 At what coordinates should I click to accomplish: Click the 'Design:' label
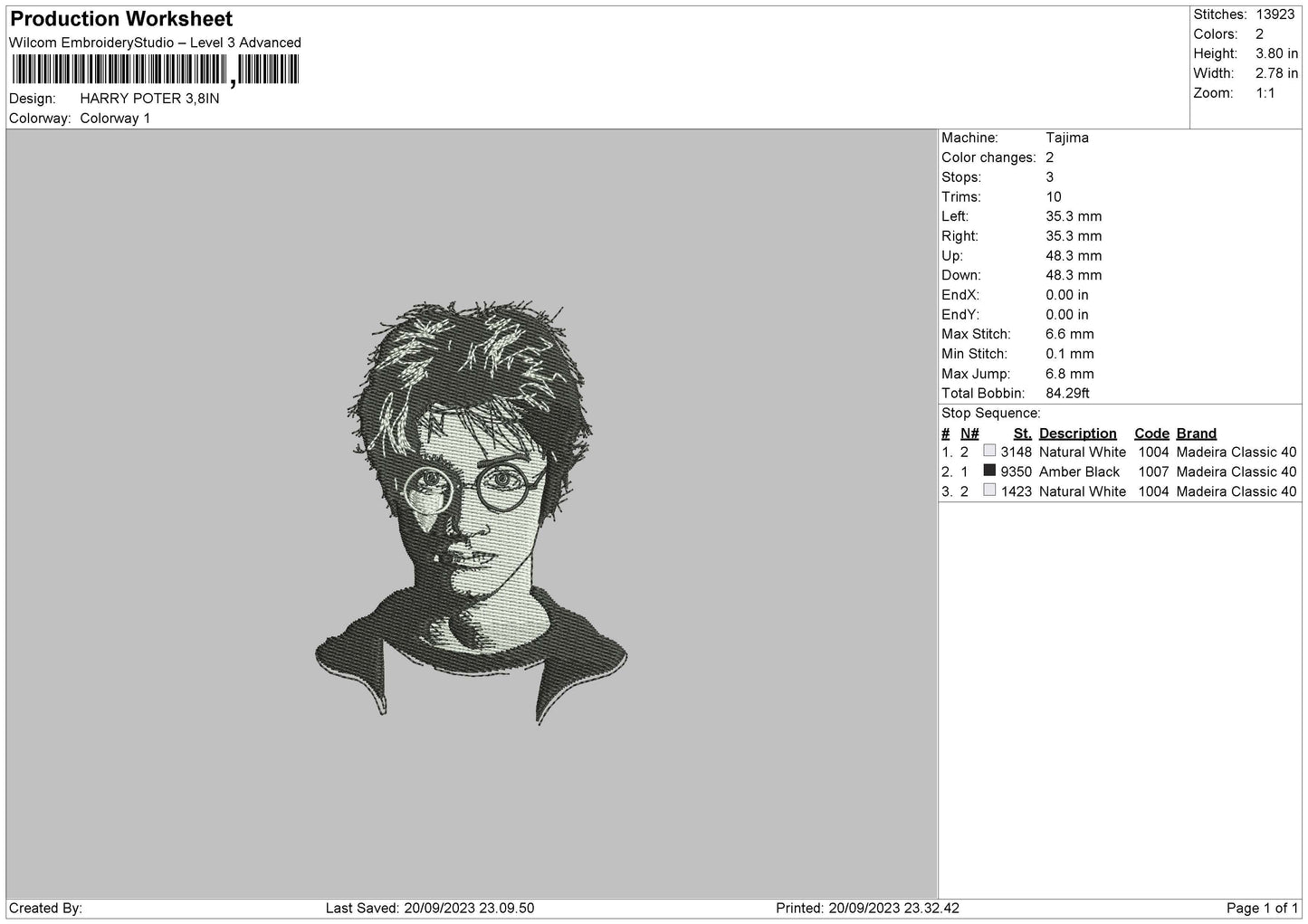click(33, 99)
